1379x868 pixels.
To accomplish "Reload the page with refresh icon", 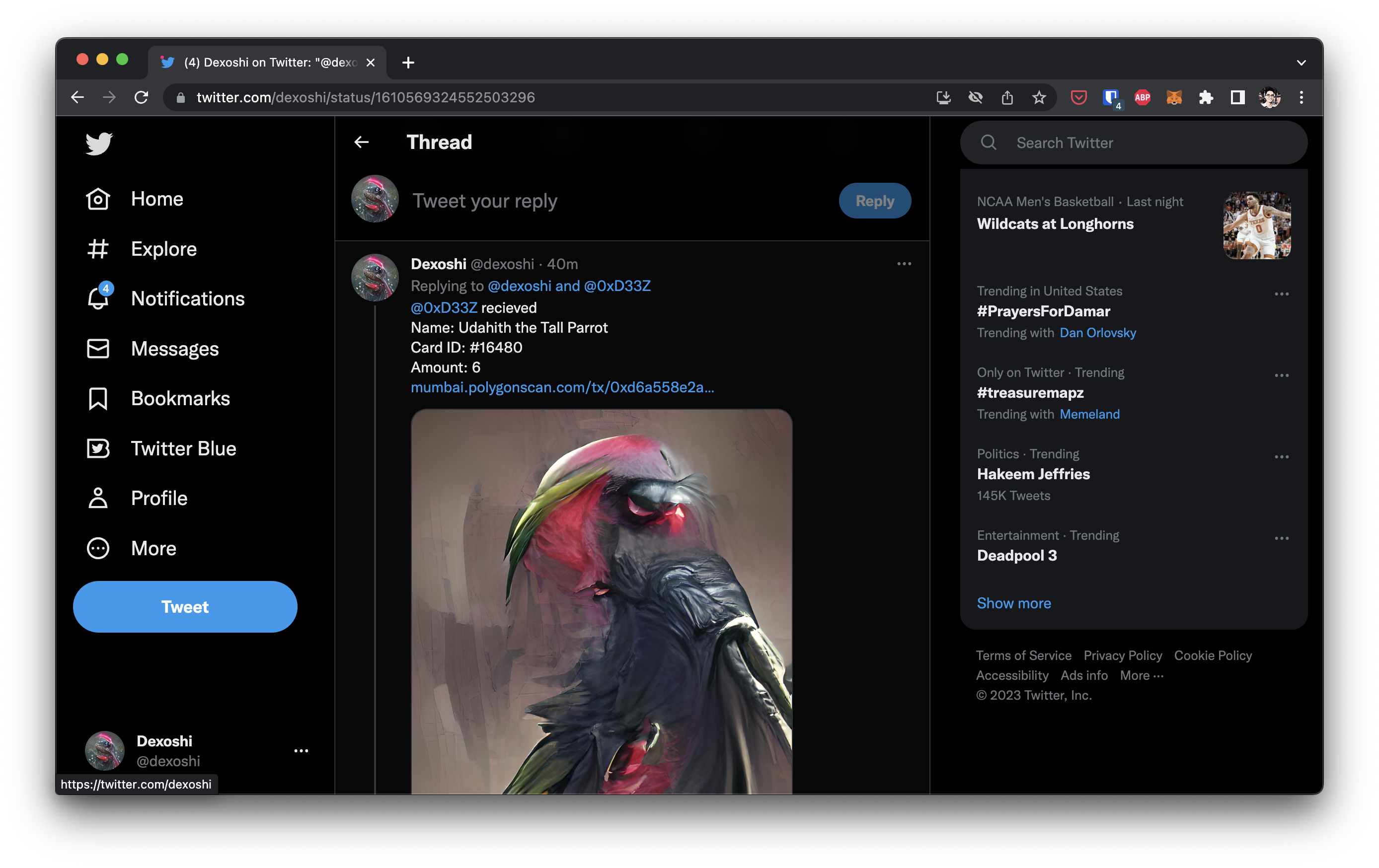I will (142, 97).
